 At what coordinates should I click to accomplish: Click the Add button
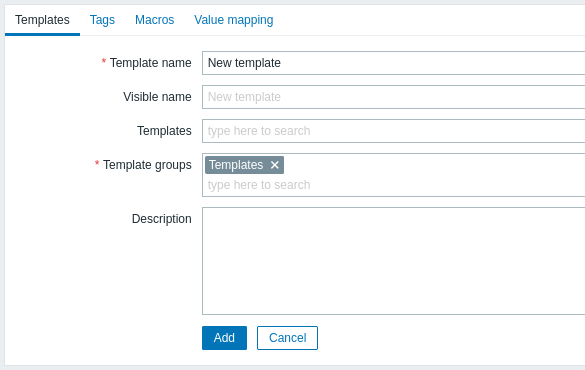click(x=224, y=338)
